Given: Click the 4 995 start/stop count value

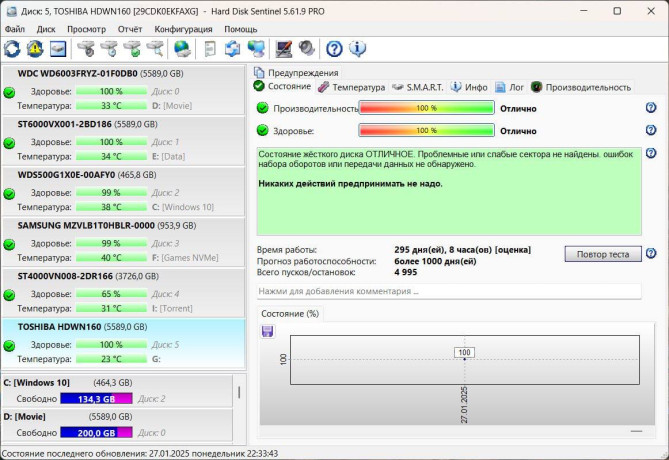Looking at the screenshot, I should pos(406,272).
